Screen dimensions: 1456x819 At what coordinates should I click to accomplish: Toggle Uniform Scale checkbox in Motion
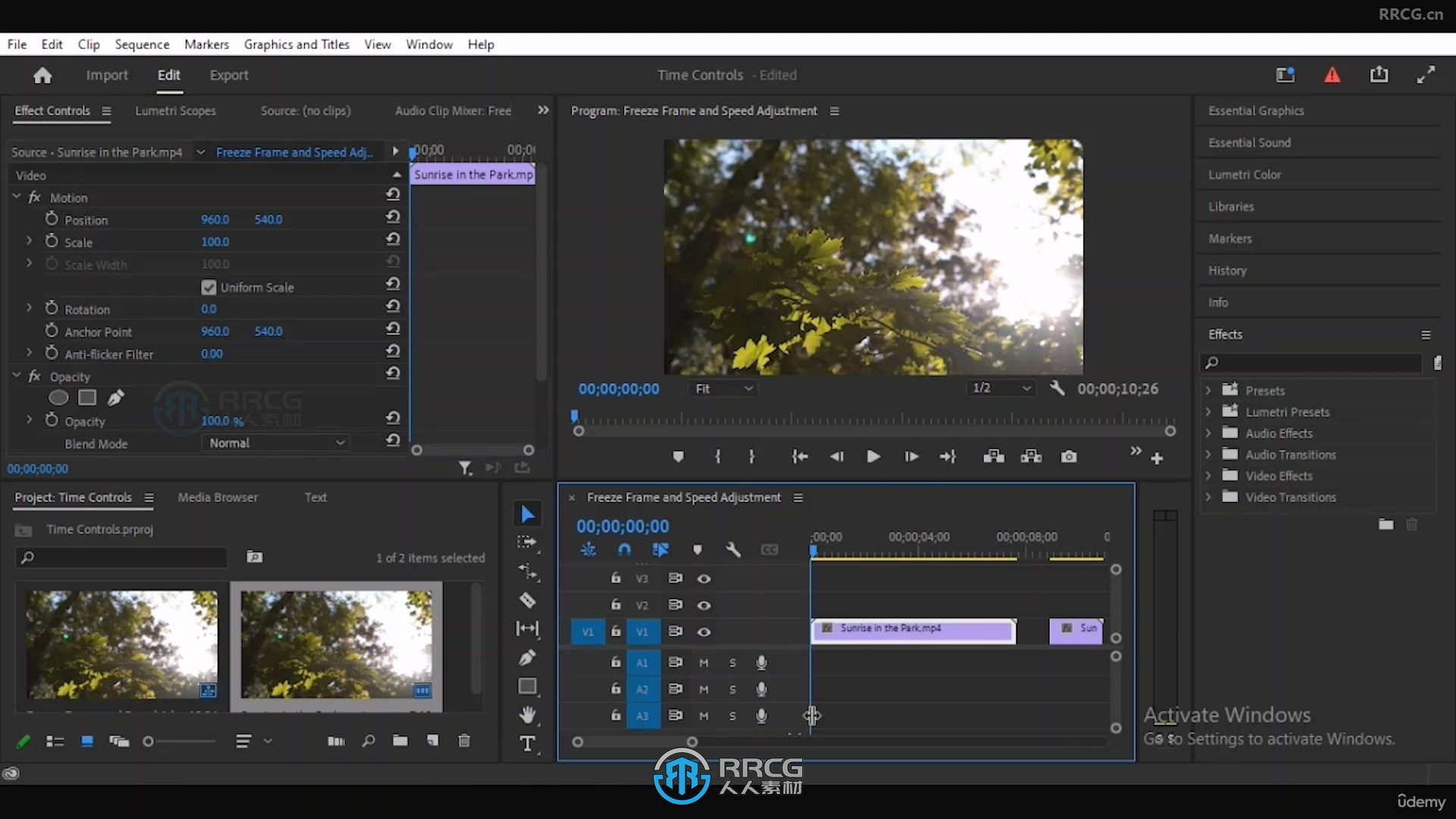click(208, 287)
